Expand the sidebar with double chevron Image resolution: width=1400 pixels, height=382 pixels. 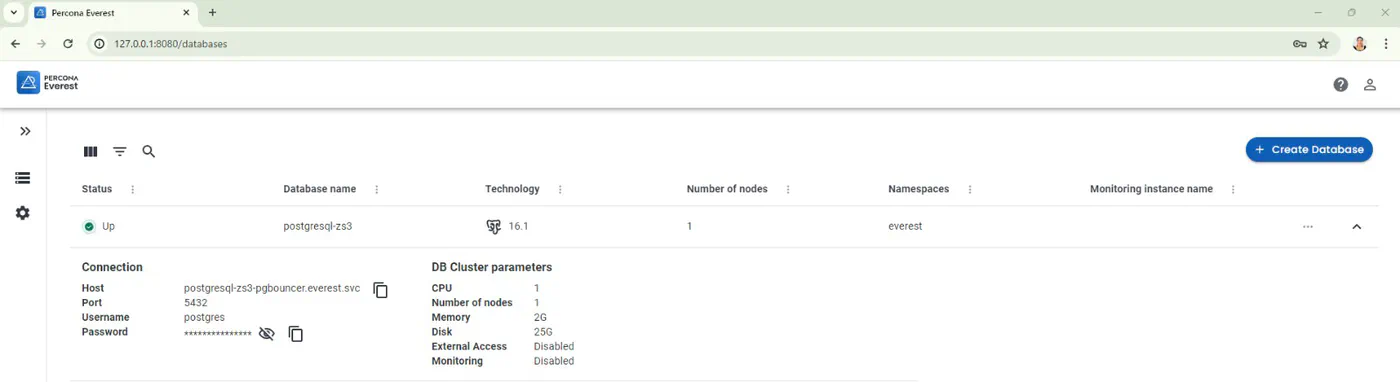point(25,131)
